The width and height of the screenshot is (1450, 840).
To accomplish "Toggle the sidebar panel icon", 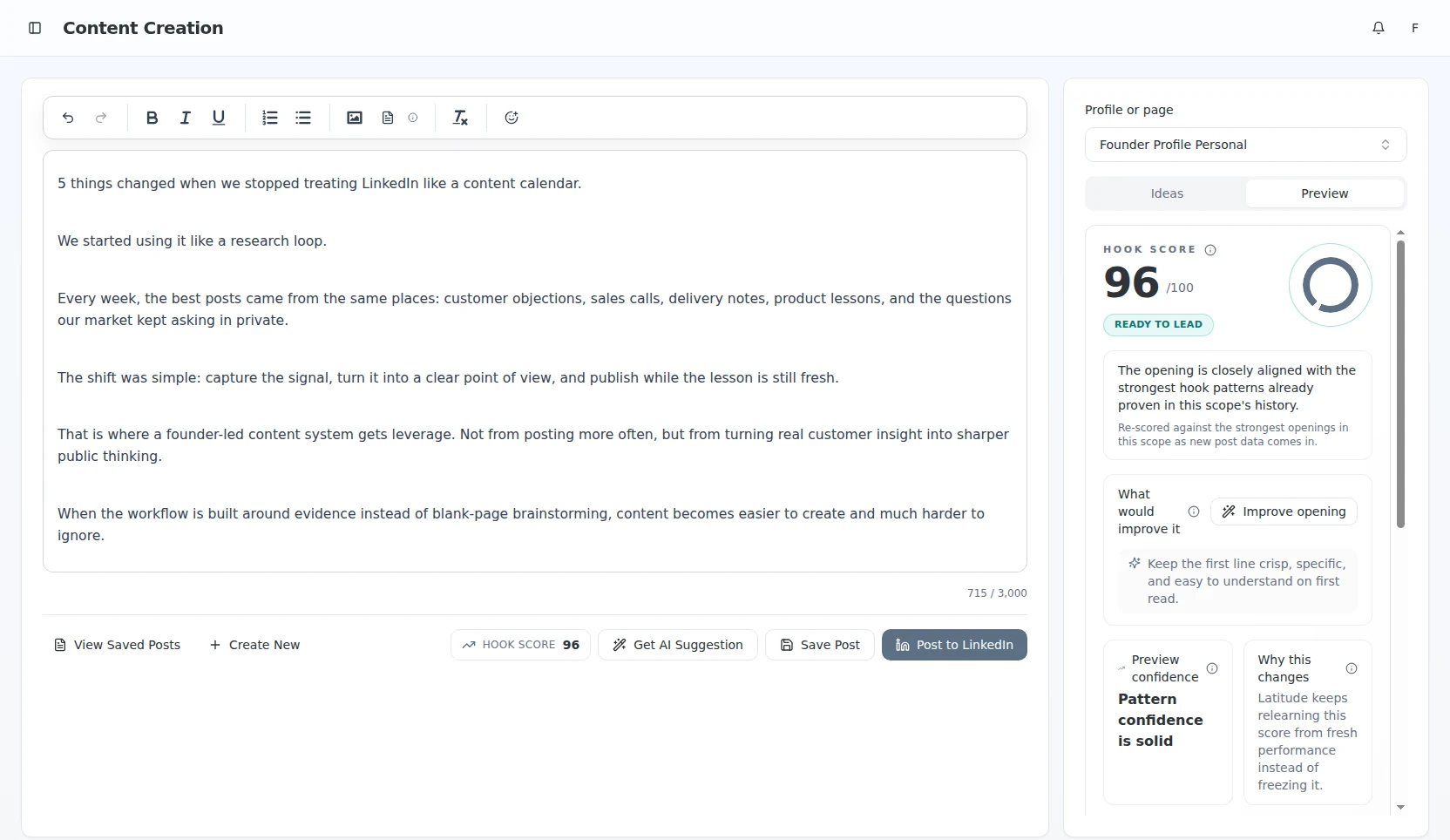I will click(35, 28).
